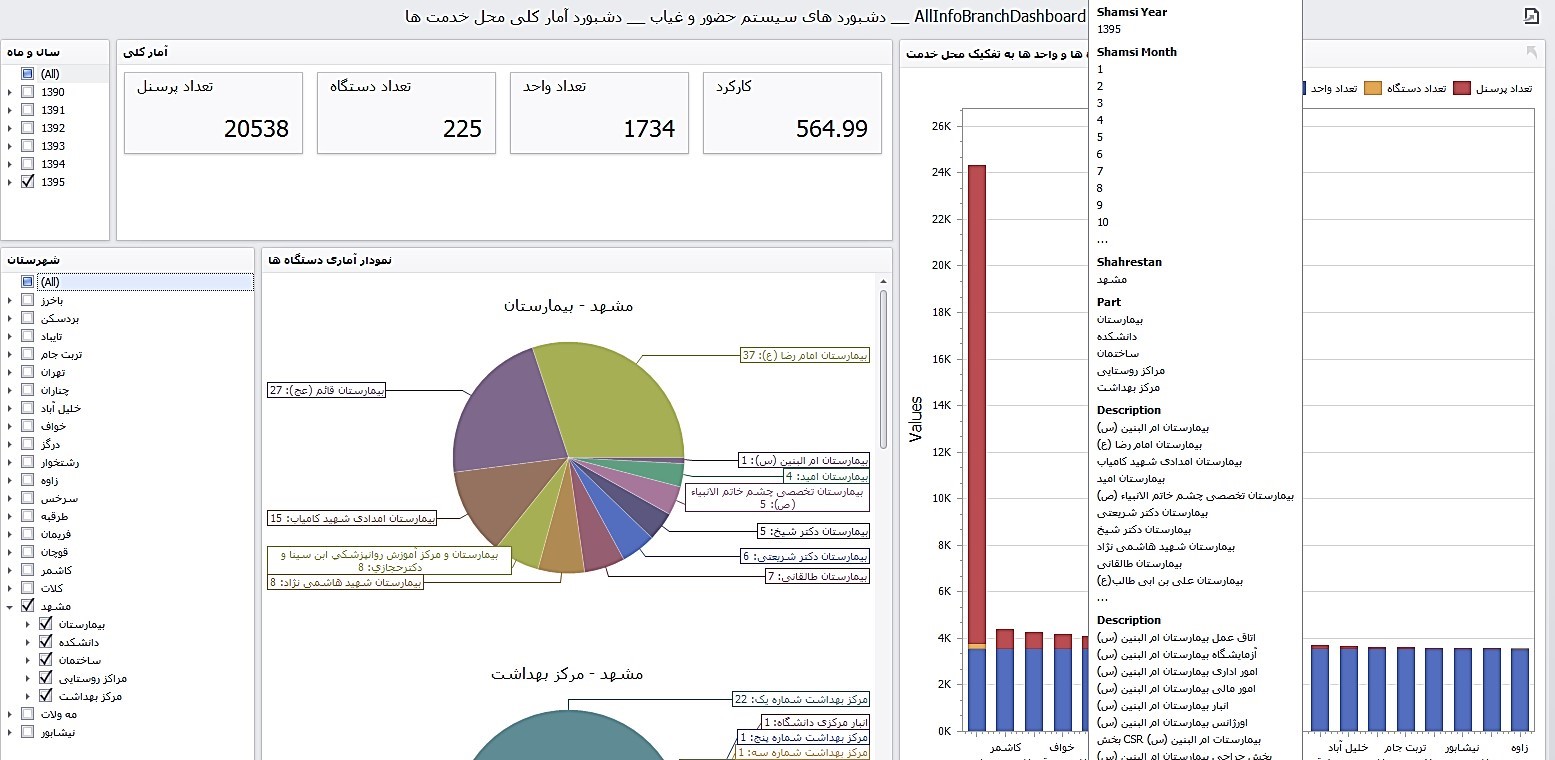Uncheck بیمارستان under مشهد
Viewport: 1555px width, 760px height.
pyautogui.click(x=45, y=624)
